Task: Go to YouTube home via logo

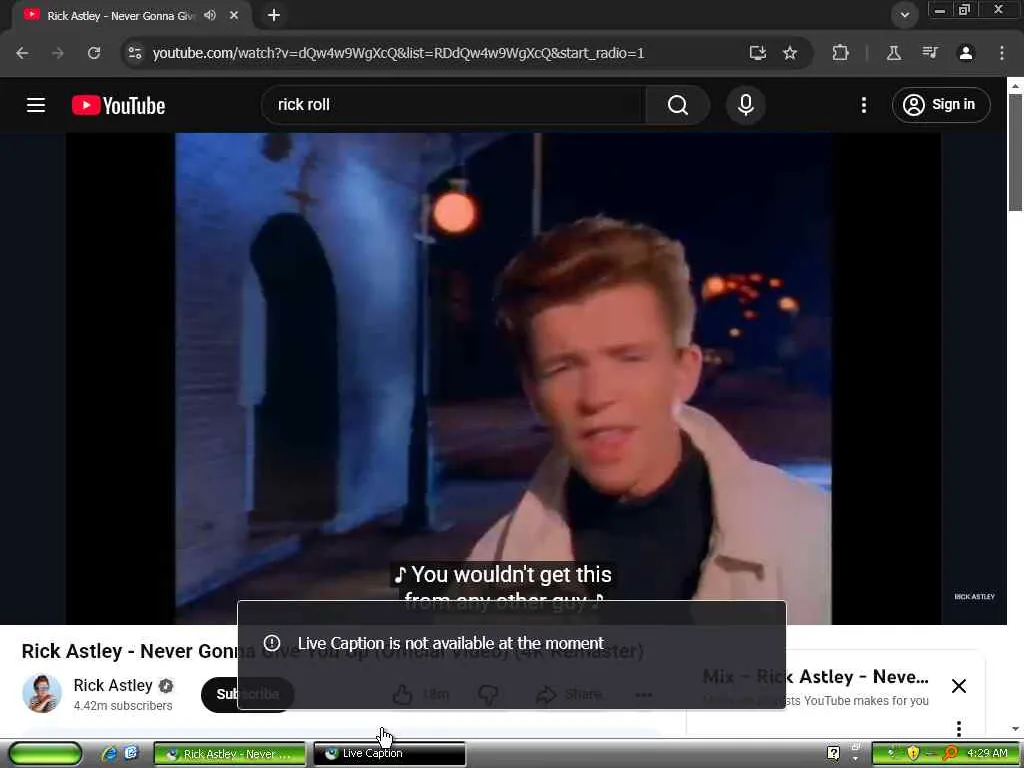Action: click(118, 105)
